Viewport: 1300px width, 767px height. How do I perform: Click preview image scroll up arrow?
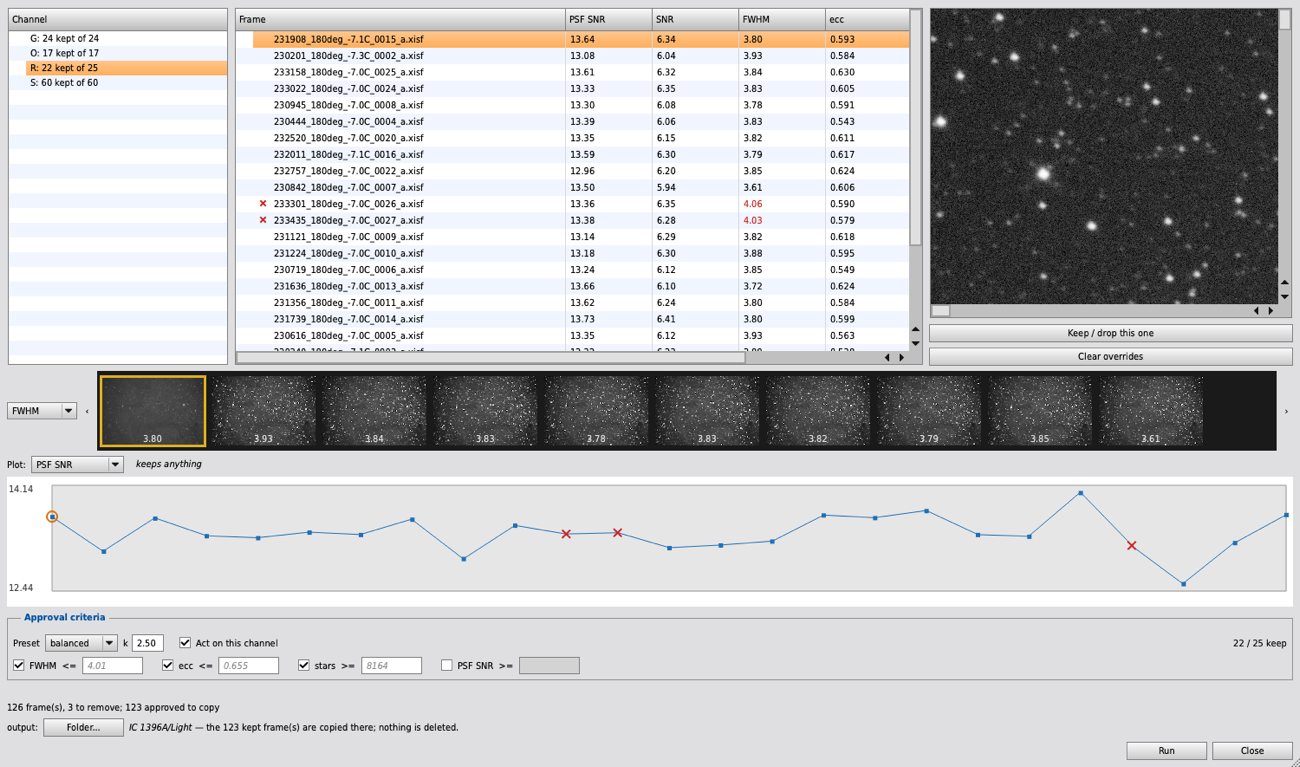1285,284
